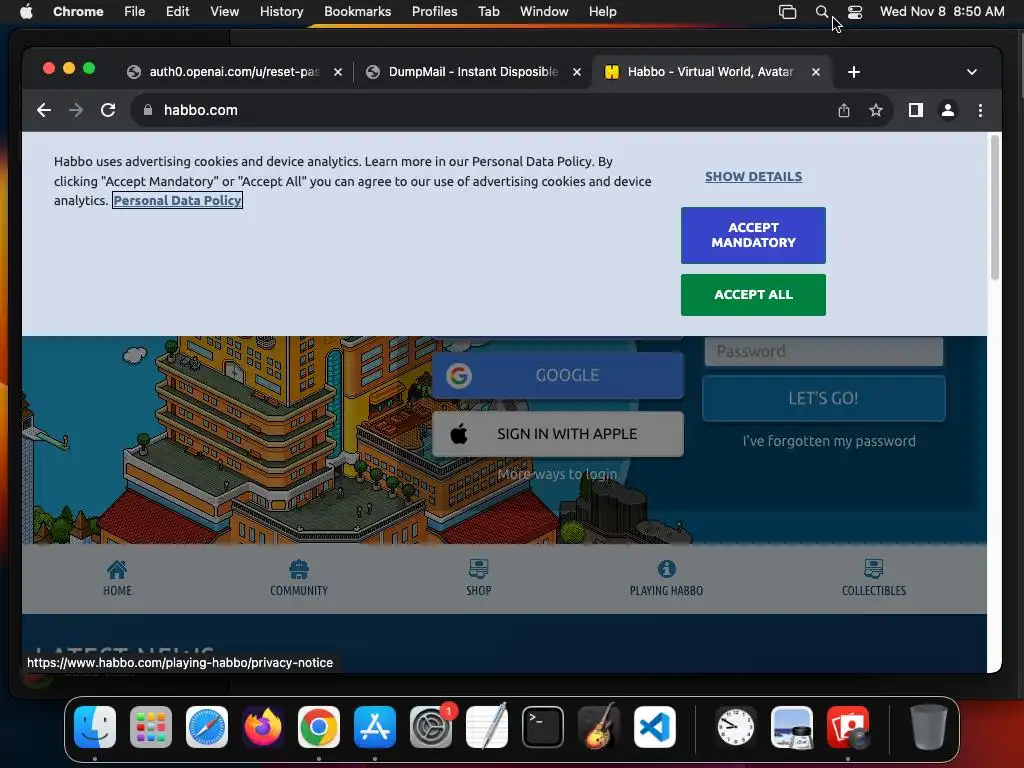
Task: Open Trash from the dock
Action: click(x=929, y=727)
